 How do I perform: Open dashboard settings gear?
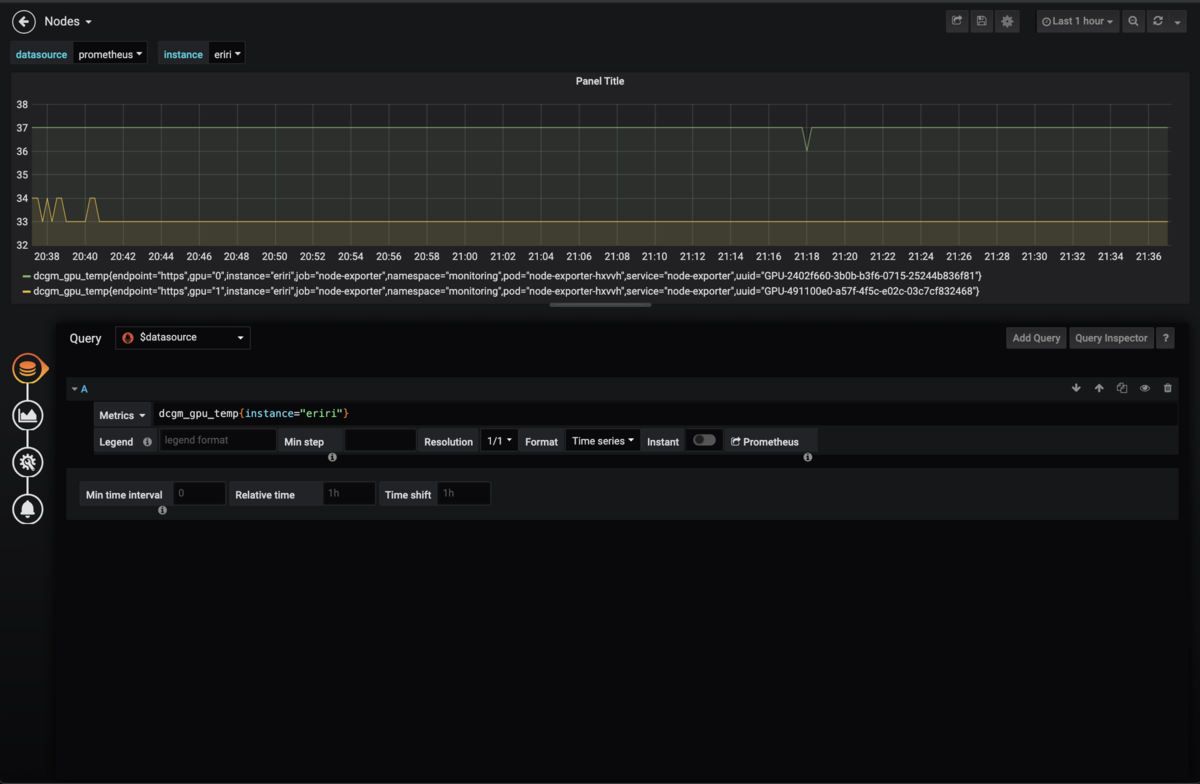[1007, 21]
